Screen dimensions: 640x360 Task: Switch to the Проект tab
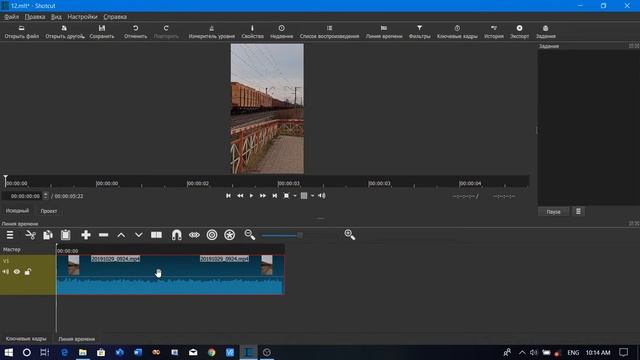pos(49,211)
